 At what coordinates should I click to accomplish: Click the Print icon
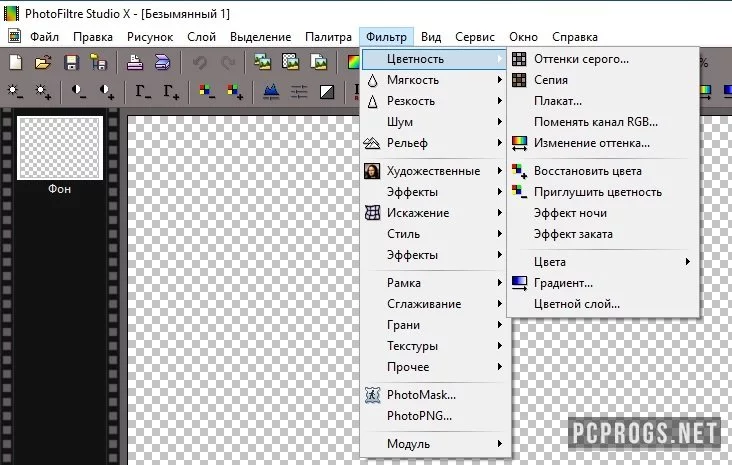pos(135,62)
